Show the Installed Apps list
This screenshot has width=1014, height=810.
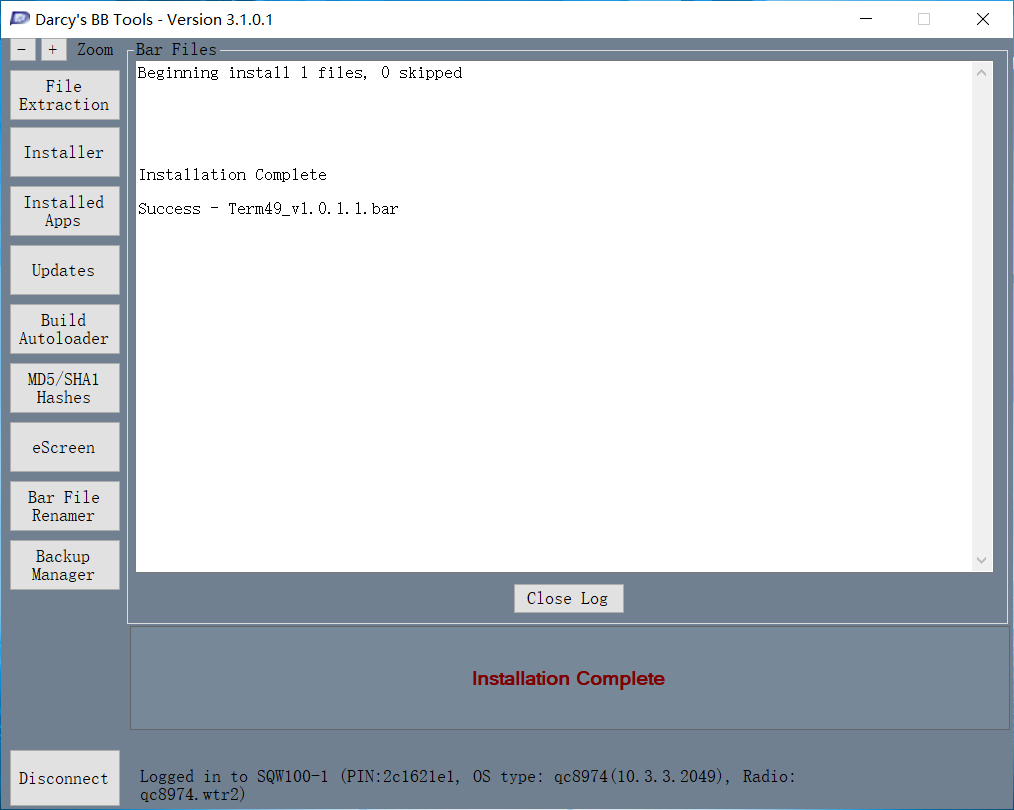click(x=64, y=211)
